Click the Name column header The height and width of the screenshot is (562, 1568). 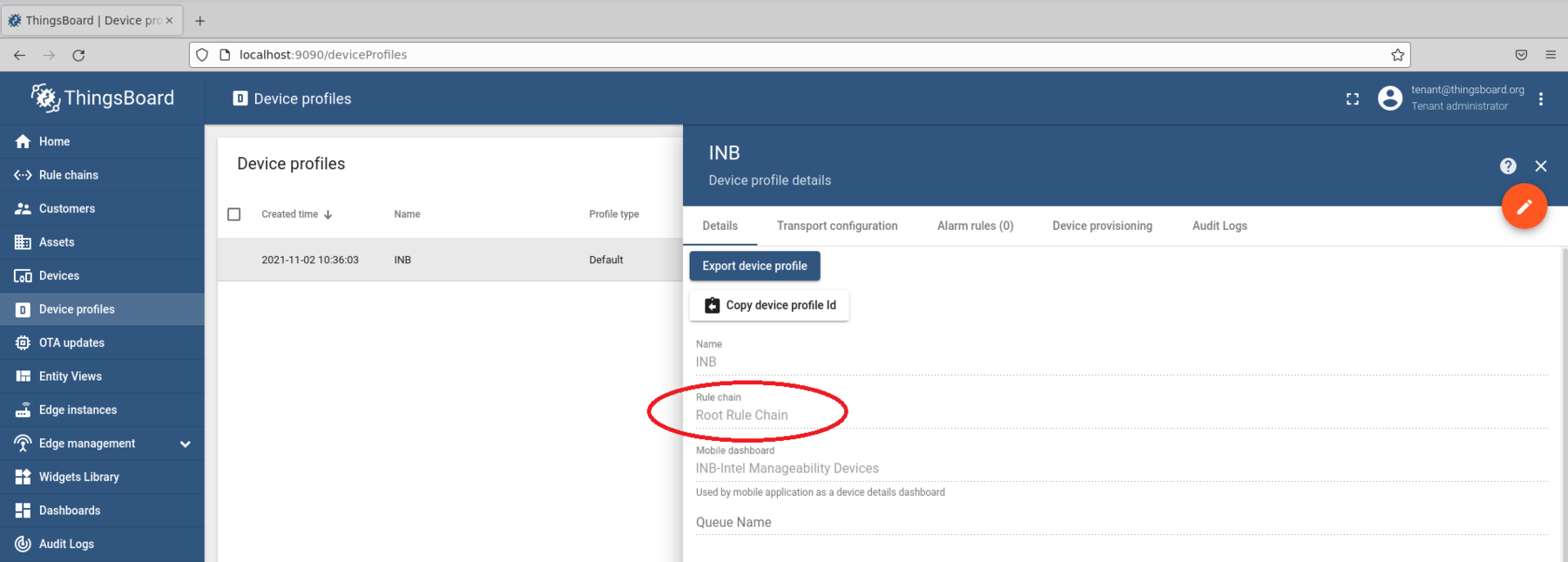(x=407, y=214)
